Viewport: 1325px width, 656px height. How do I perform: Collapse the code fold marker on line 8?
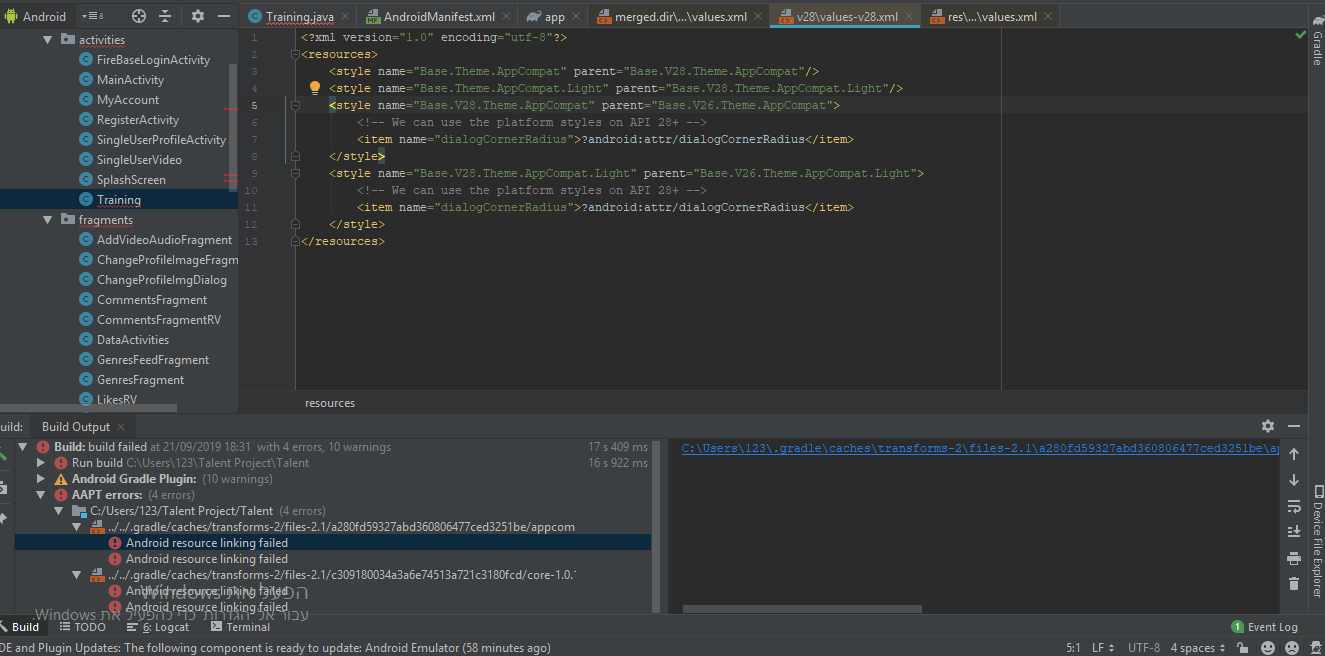(x=294, y=155)
